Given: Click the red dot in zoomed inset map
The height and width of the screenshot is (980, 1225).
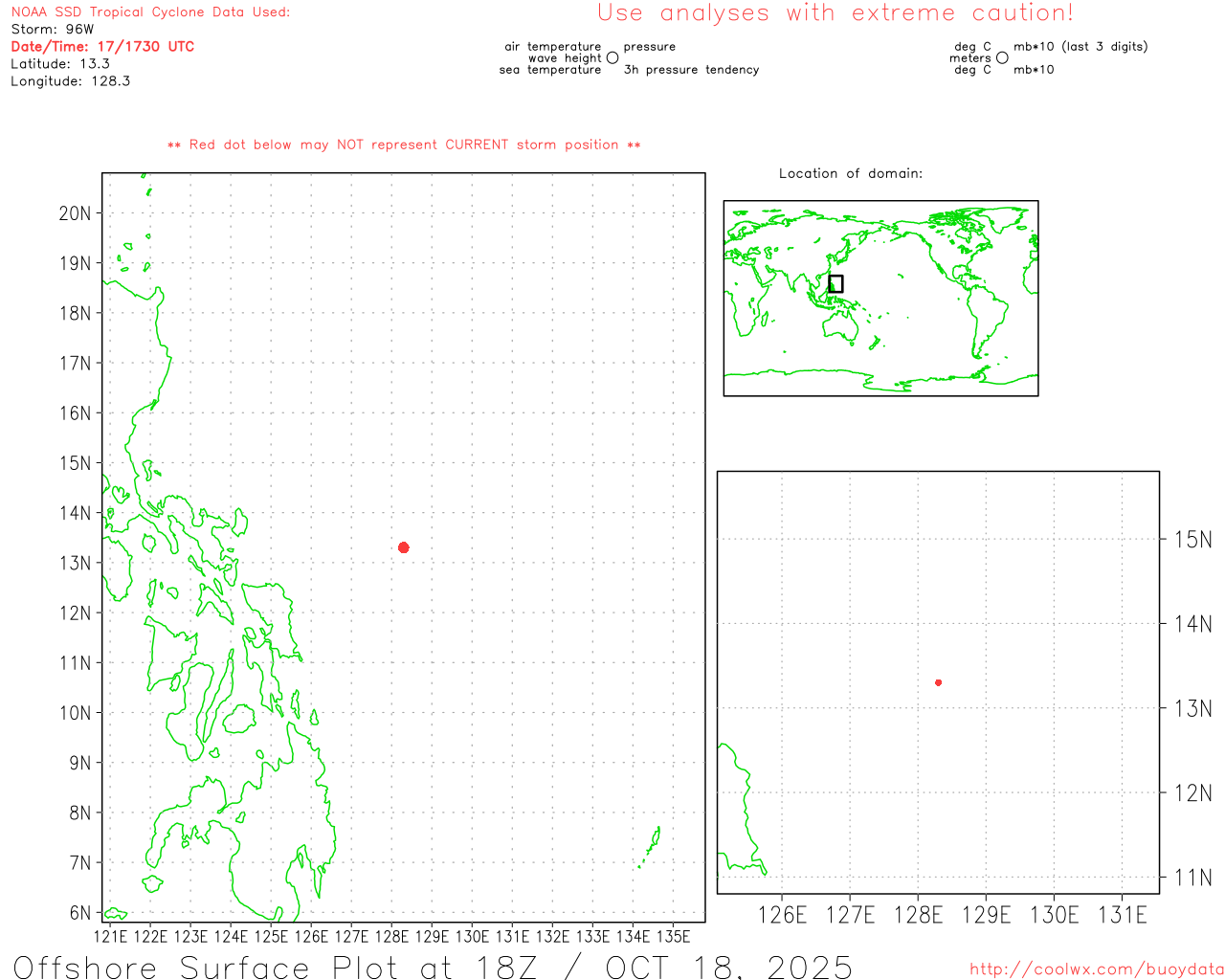Looking at the screenshot, I should pos(938,682).
